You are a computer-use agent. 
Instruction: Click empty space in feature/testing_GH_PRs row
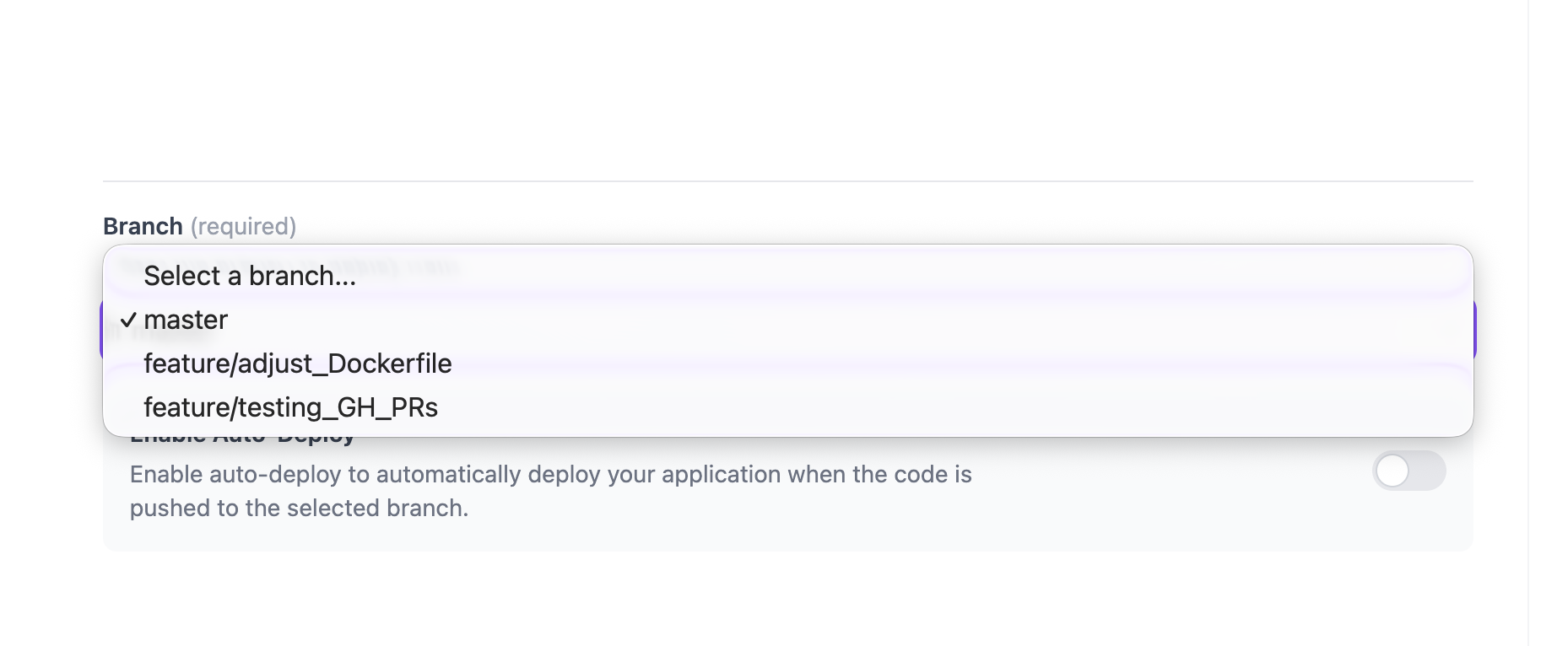928,407
